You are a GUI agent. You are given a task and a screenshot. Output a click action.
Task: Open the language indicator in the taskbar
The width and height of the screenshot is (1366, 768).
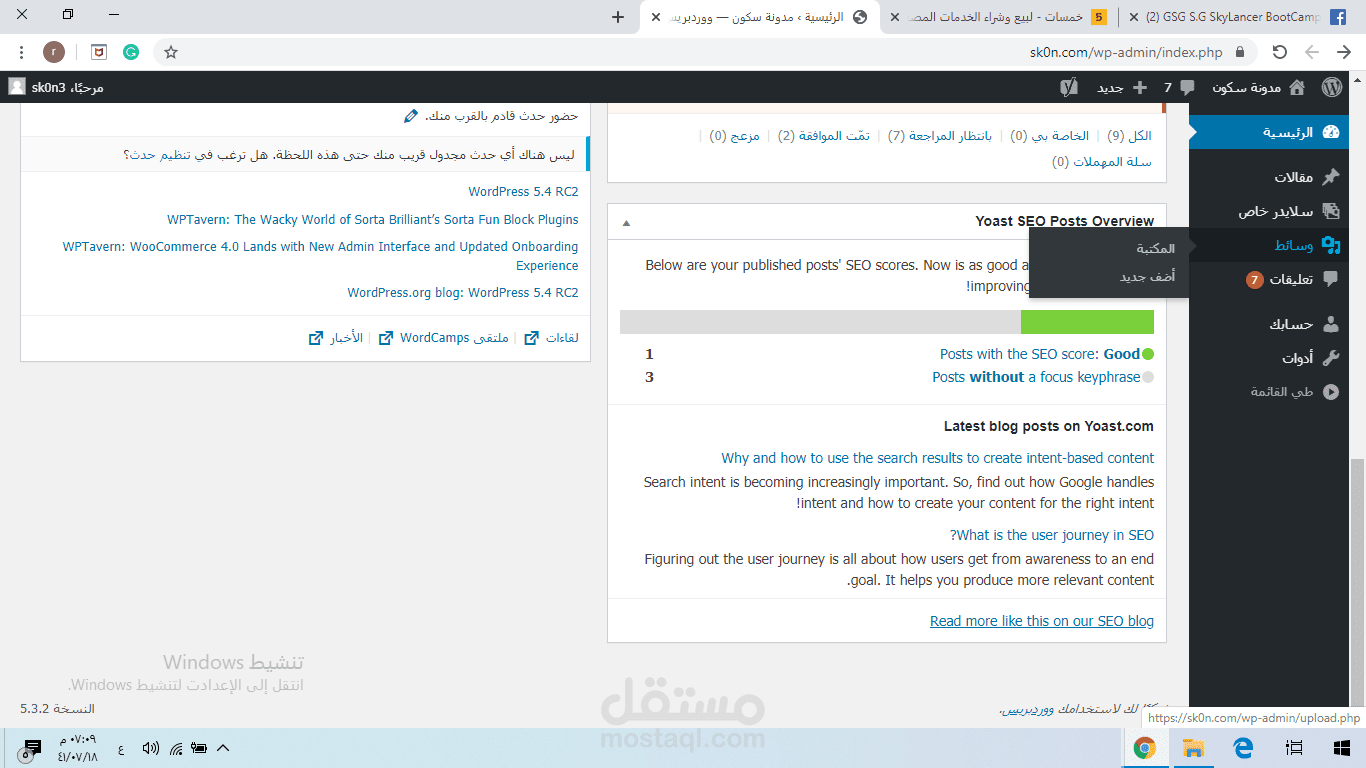pyautogui.click(x=119, y=747)
